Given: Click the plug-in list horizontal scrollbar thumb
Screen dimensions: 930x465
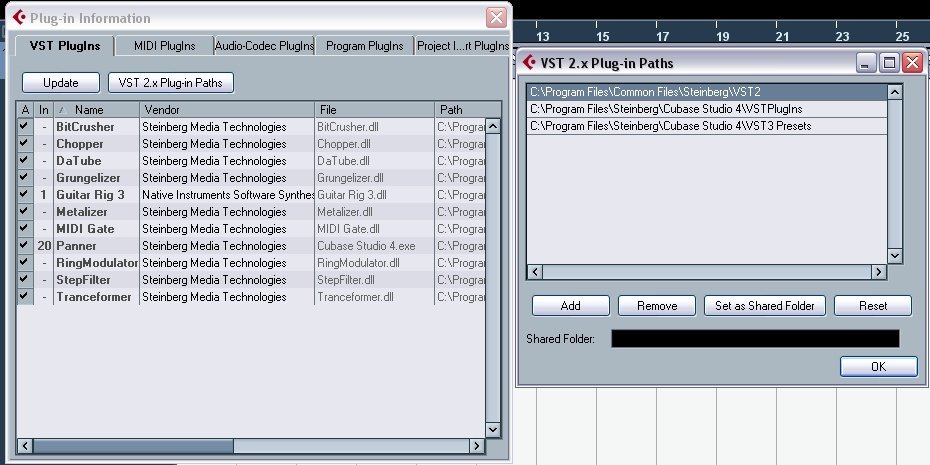Looking at the screenshot, I should pos(133,445).
